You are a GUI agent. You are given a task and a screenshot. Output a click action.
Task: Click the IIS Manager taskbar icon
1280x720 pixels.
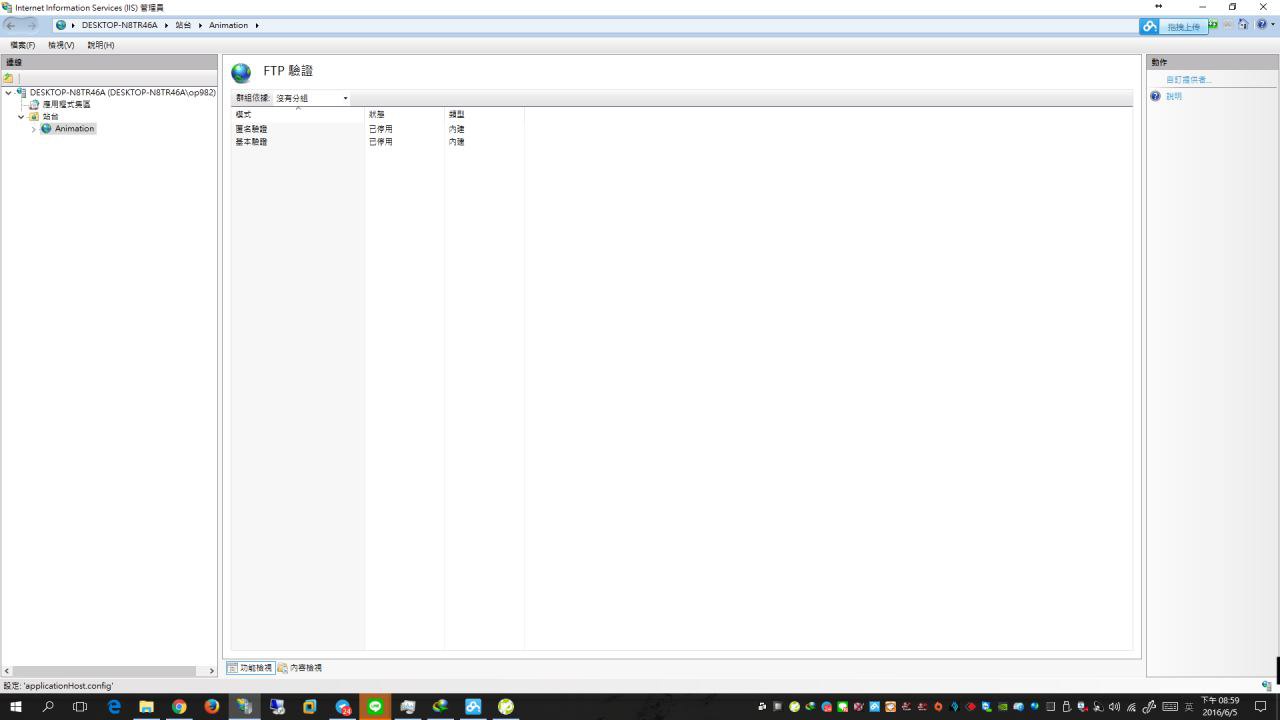pos(244,707)
